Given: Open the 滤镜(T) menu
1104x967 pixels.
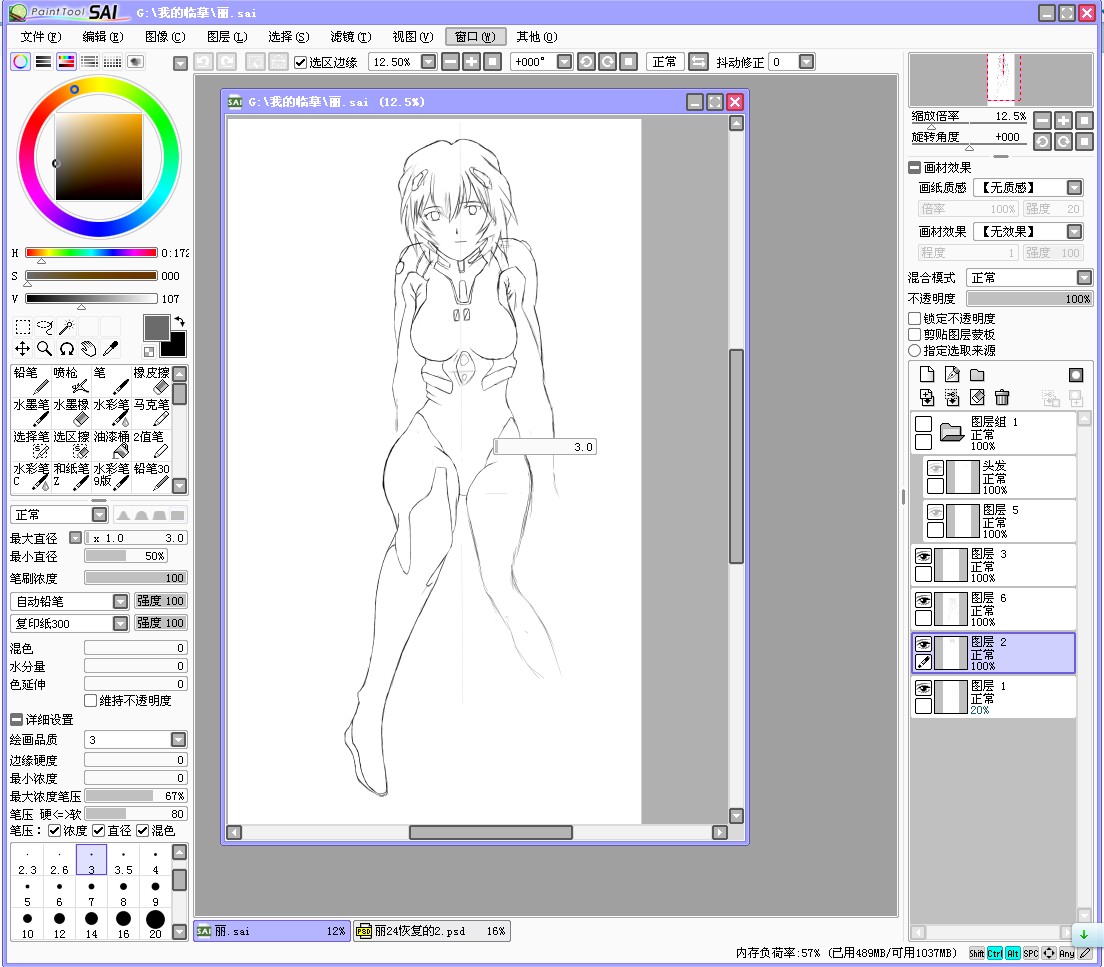Looking at the screenshot, I should pyautogui.click(x=351, y=37).
